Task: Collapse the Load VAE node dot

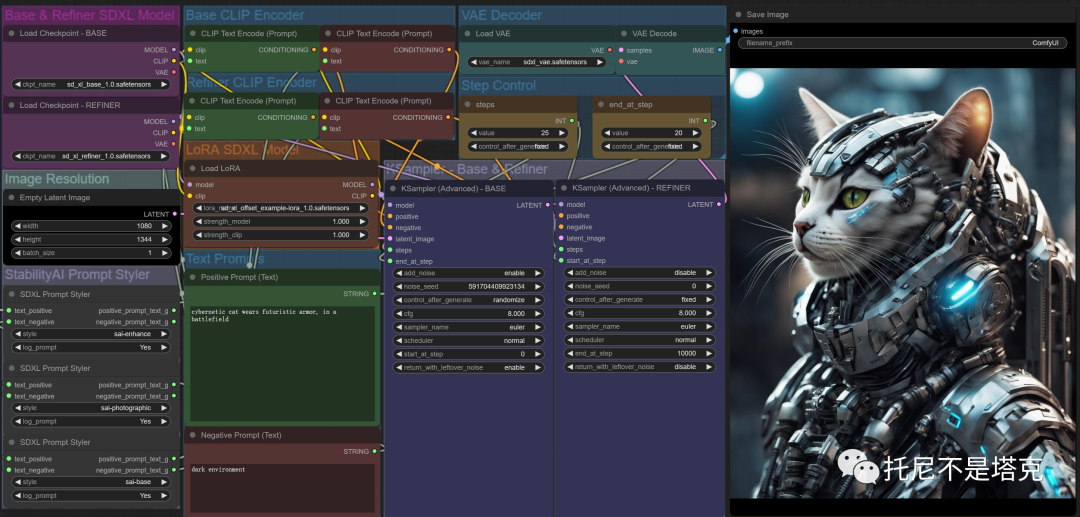Action: (x=467, y=33)
